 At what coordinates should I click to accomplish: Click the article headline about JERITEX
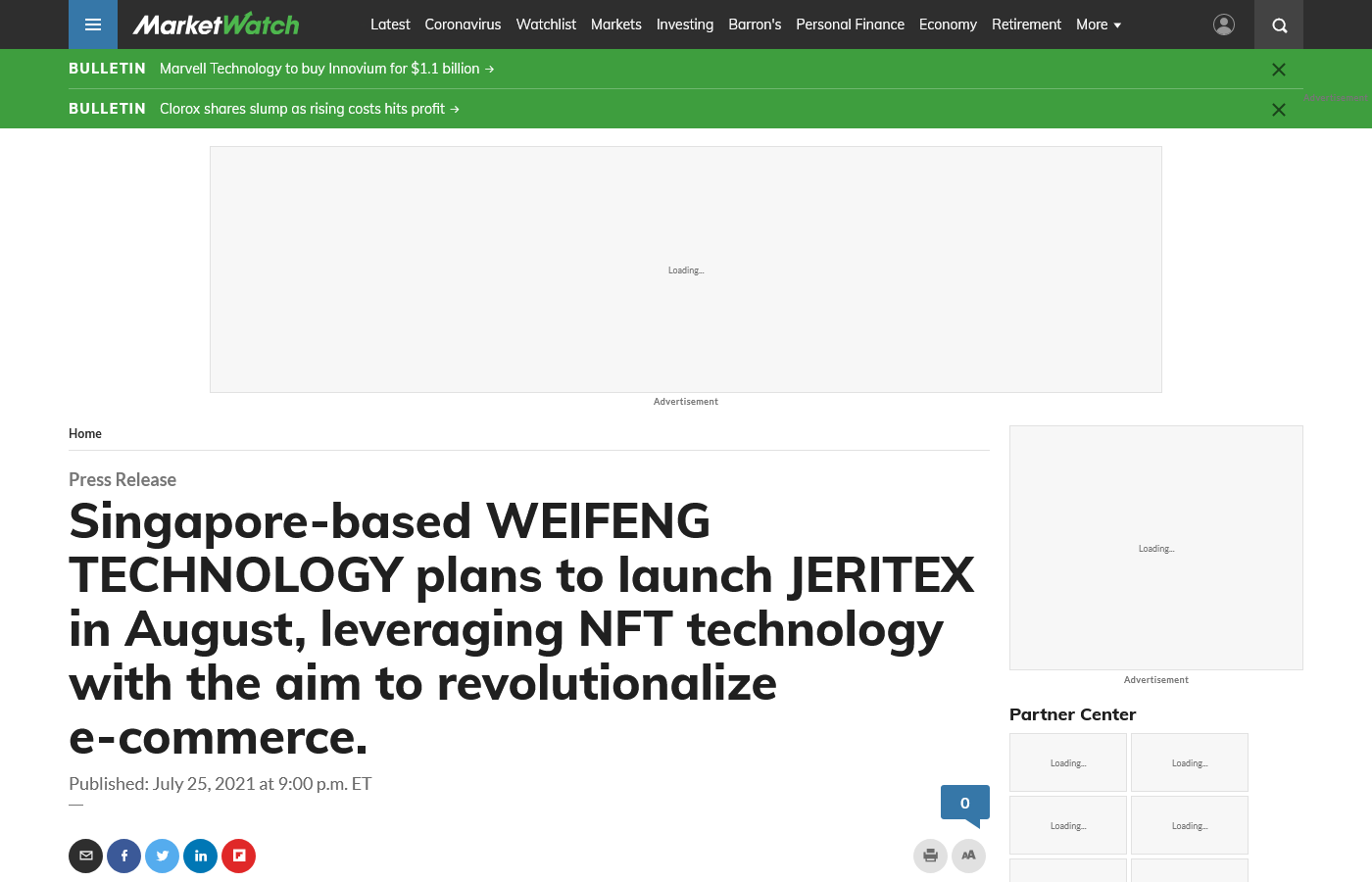pyautogui.click(x=521, y=629)
